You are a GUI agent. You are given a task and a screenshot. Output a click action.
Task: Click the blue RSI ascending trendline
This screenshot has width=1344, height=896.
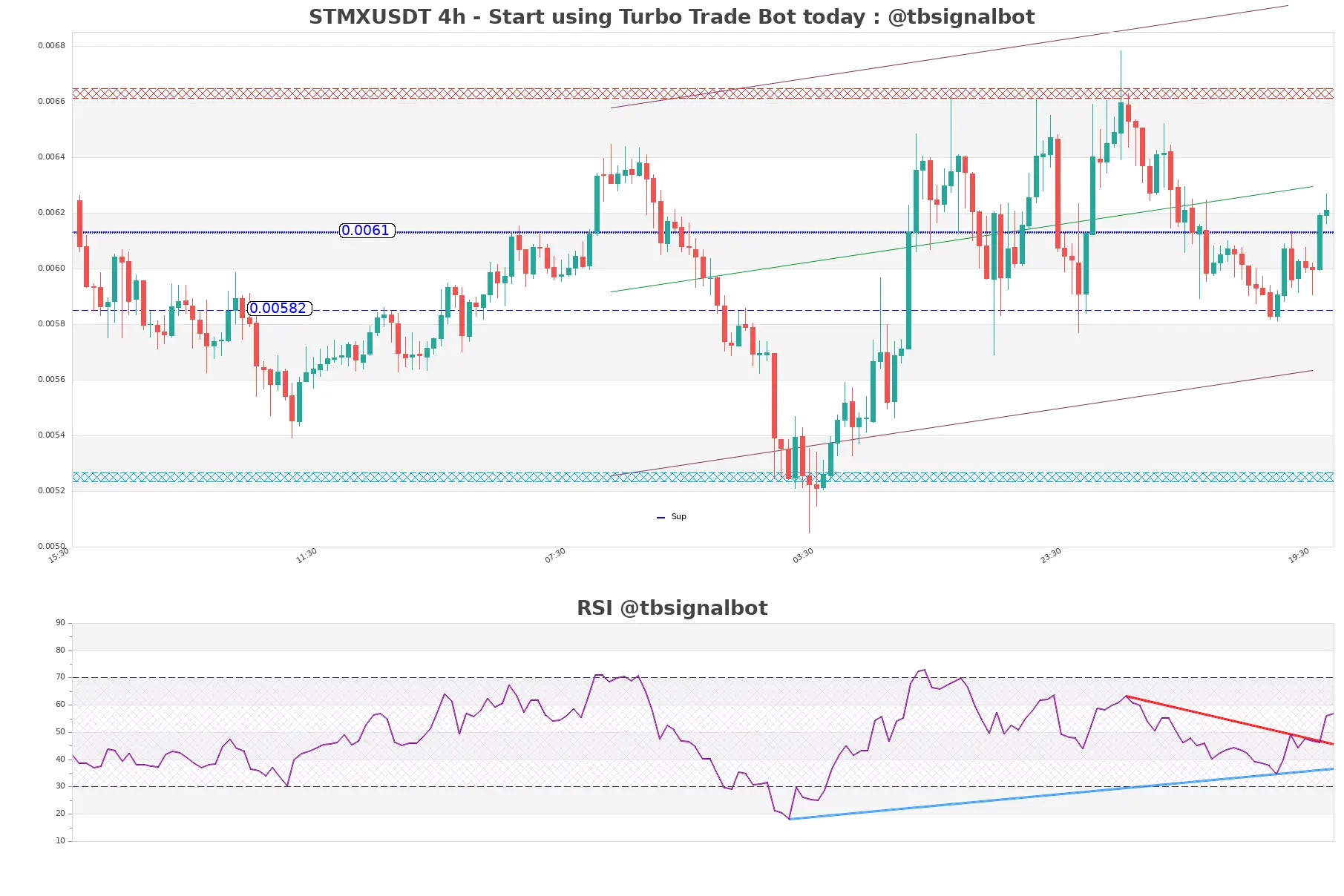(x=1061, y=794)
